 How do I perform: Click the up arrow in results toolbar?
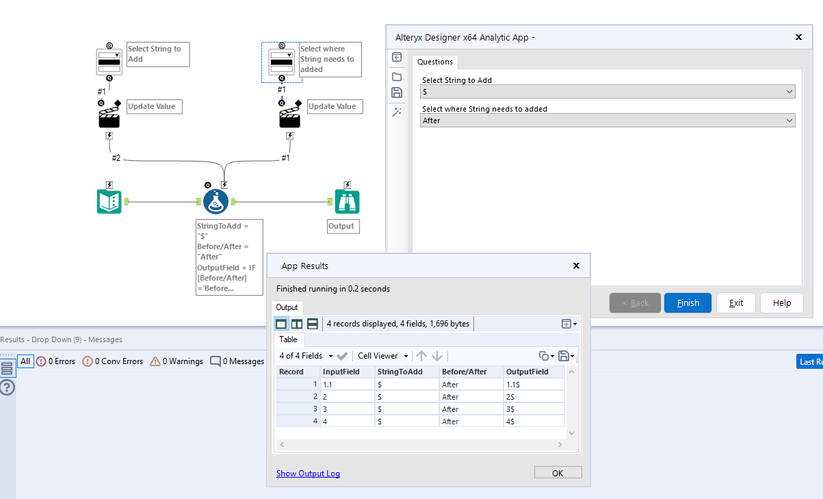pos(421,356)
